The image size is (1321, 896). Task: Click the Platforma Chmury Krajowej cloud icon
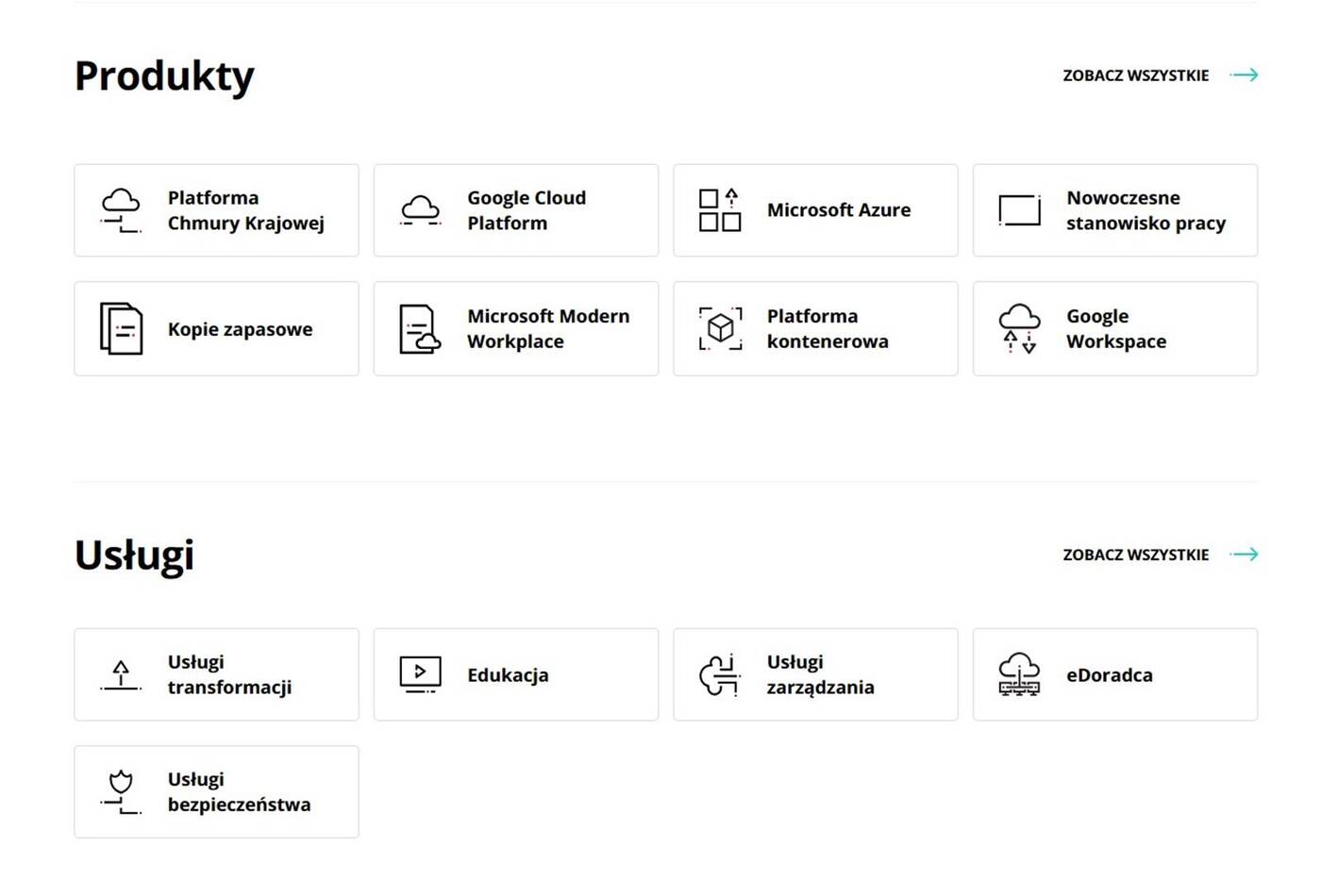coord(121,210)
